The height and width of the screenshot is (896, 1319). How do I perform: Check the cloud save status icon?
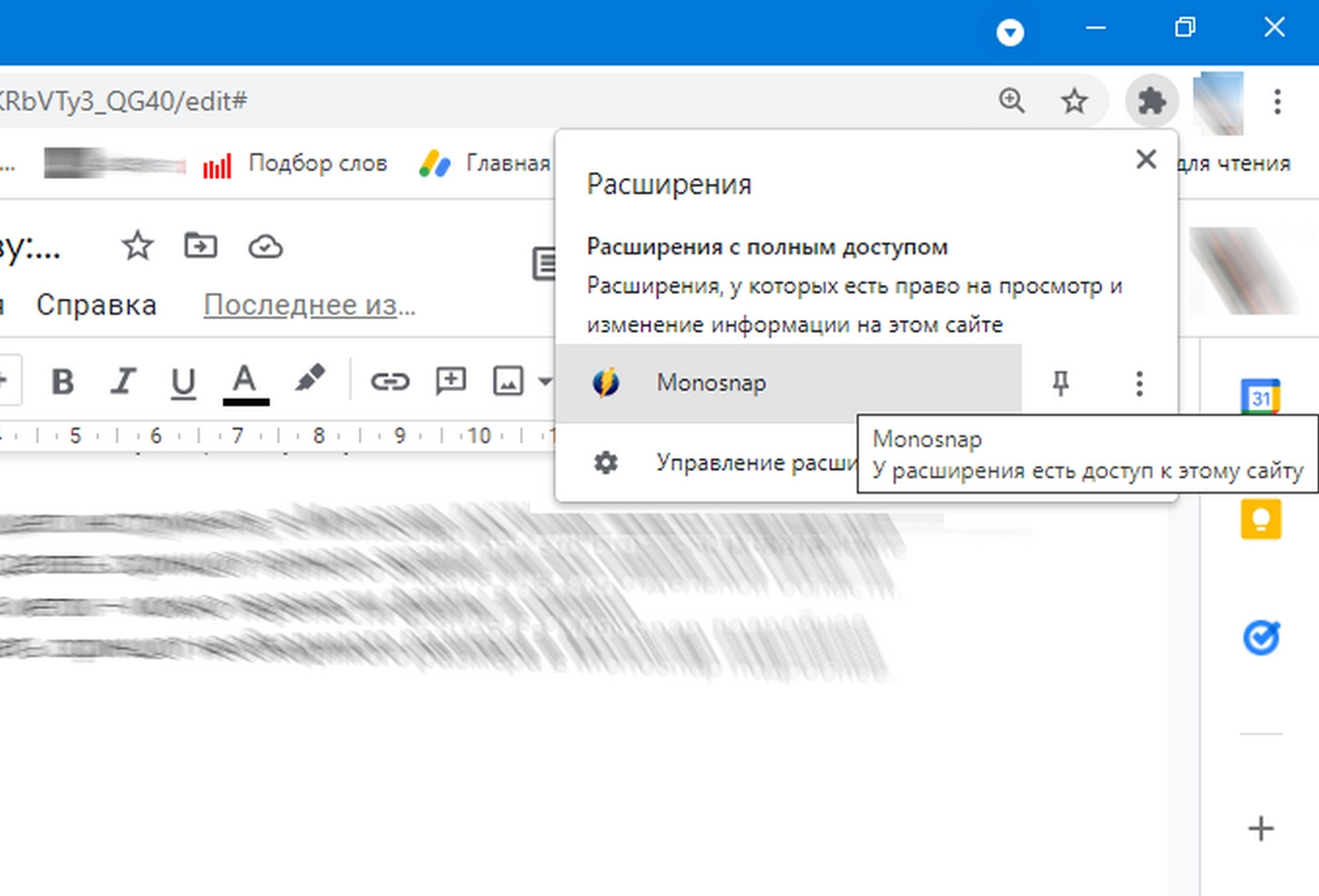pos(265,247)
